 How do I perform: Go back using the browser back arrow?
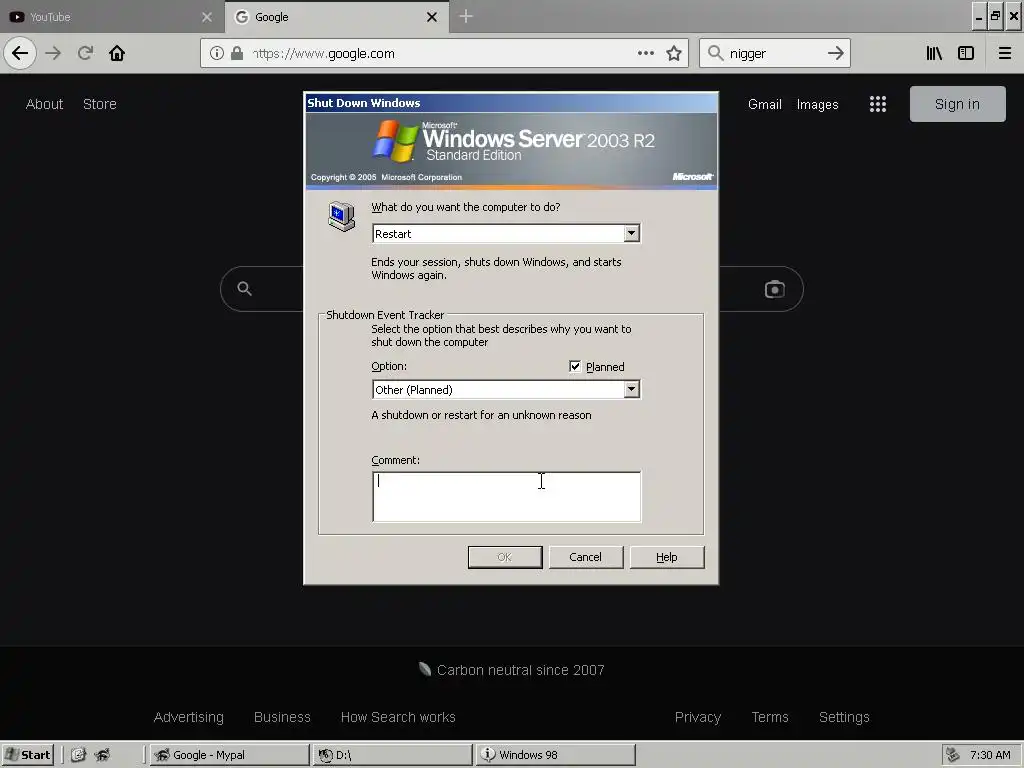click(x=20, y=53)
